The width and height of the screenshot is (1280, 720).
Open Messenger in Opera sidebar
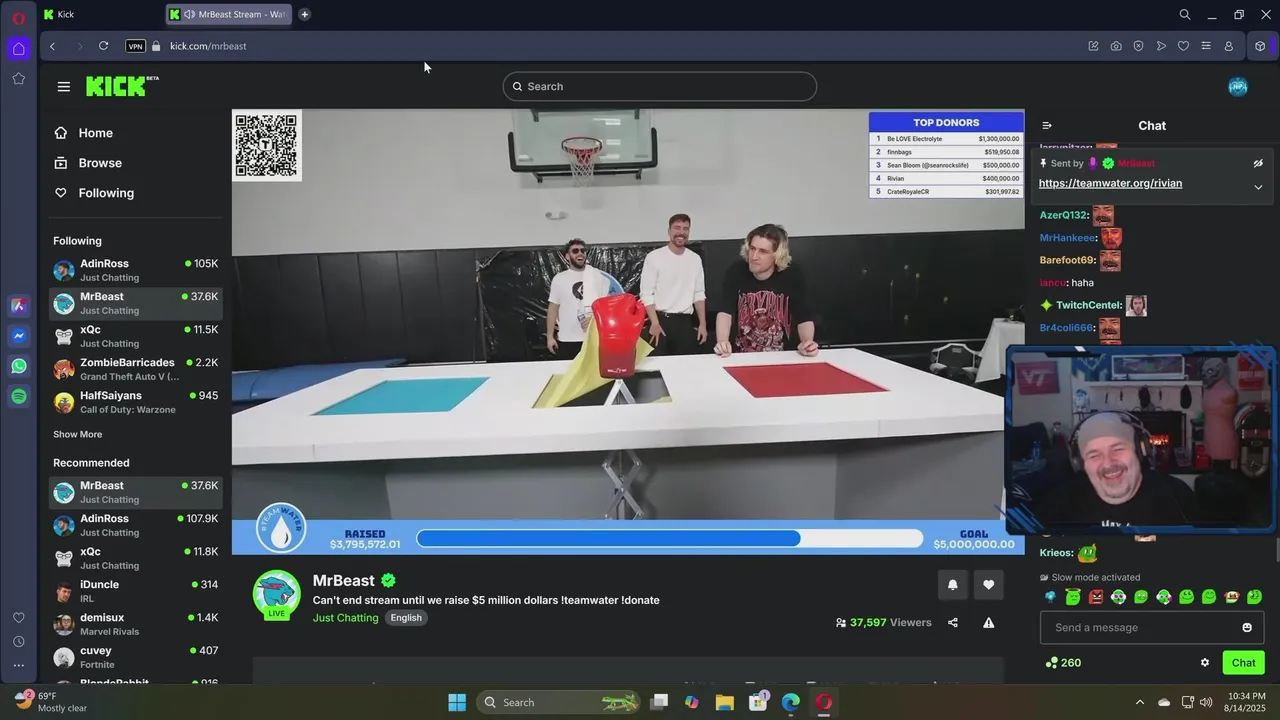[x=19, y=336]
